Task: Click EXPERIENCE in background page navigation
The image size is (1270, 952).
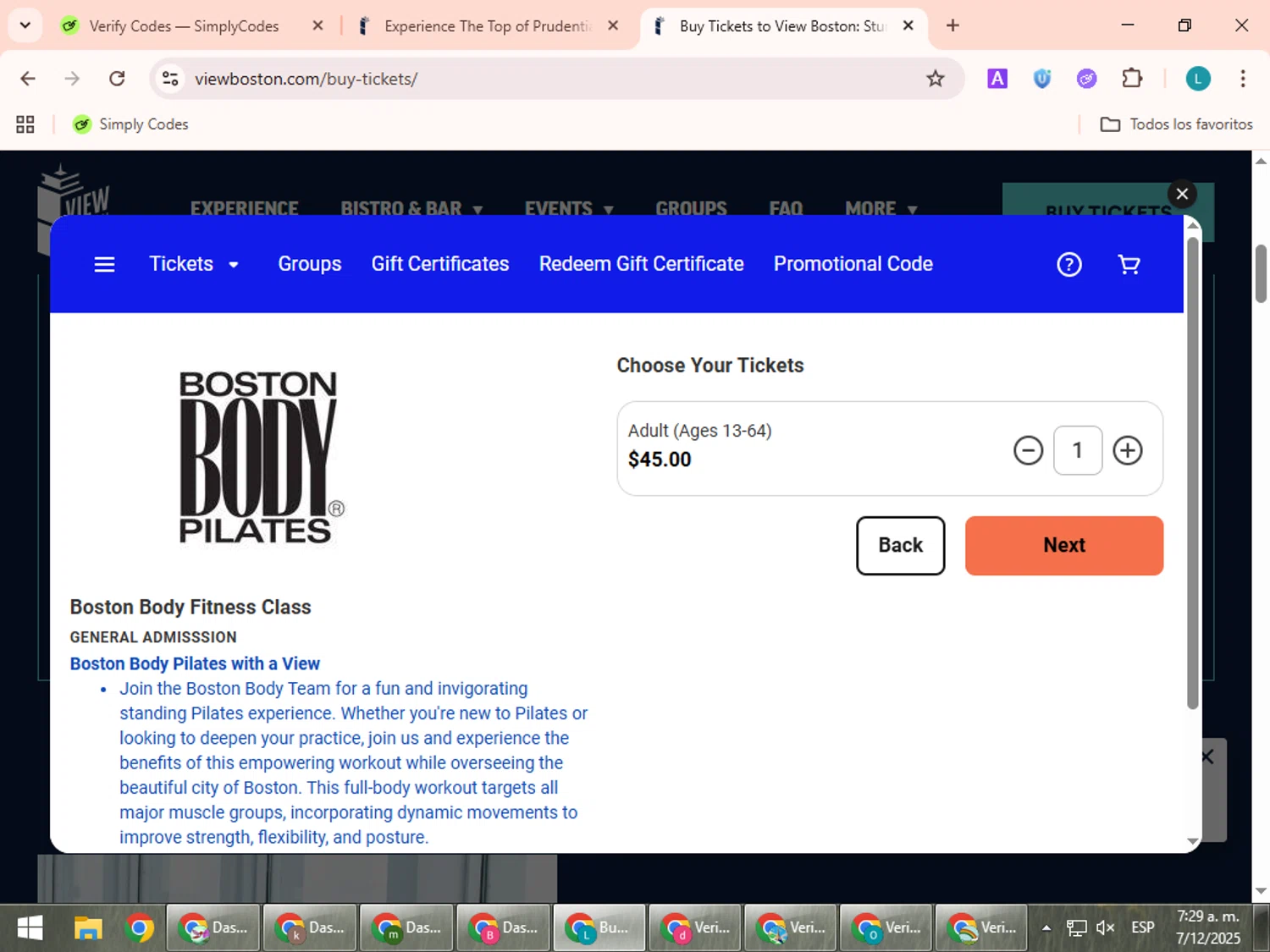Action: [x=244, y=208]
